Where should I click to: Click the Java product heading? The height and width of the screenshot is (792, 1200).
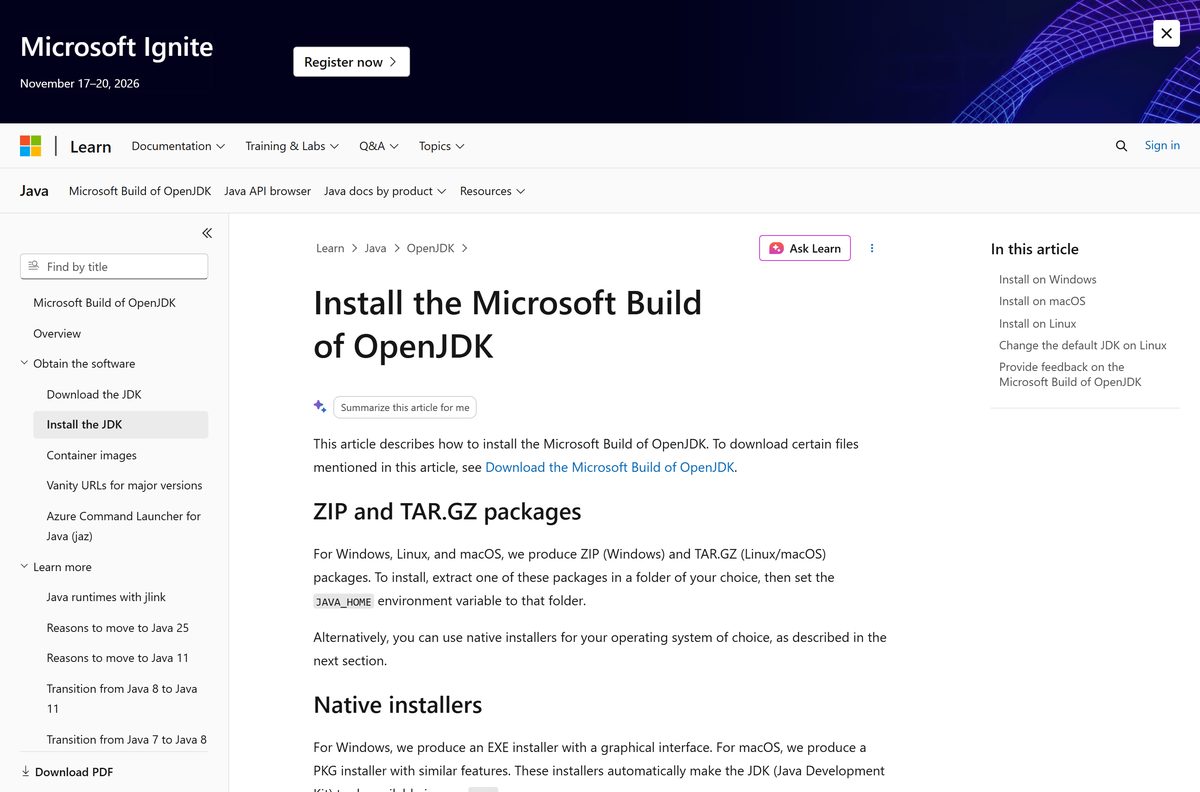(34, 191)
